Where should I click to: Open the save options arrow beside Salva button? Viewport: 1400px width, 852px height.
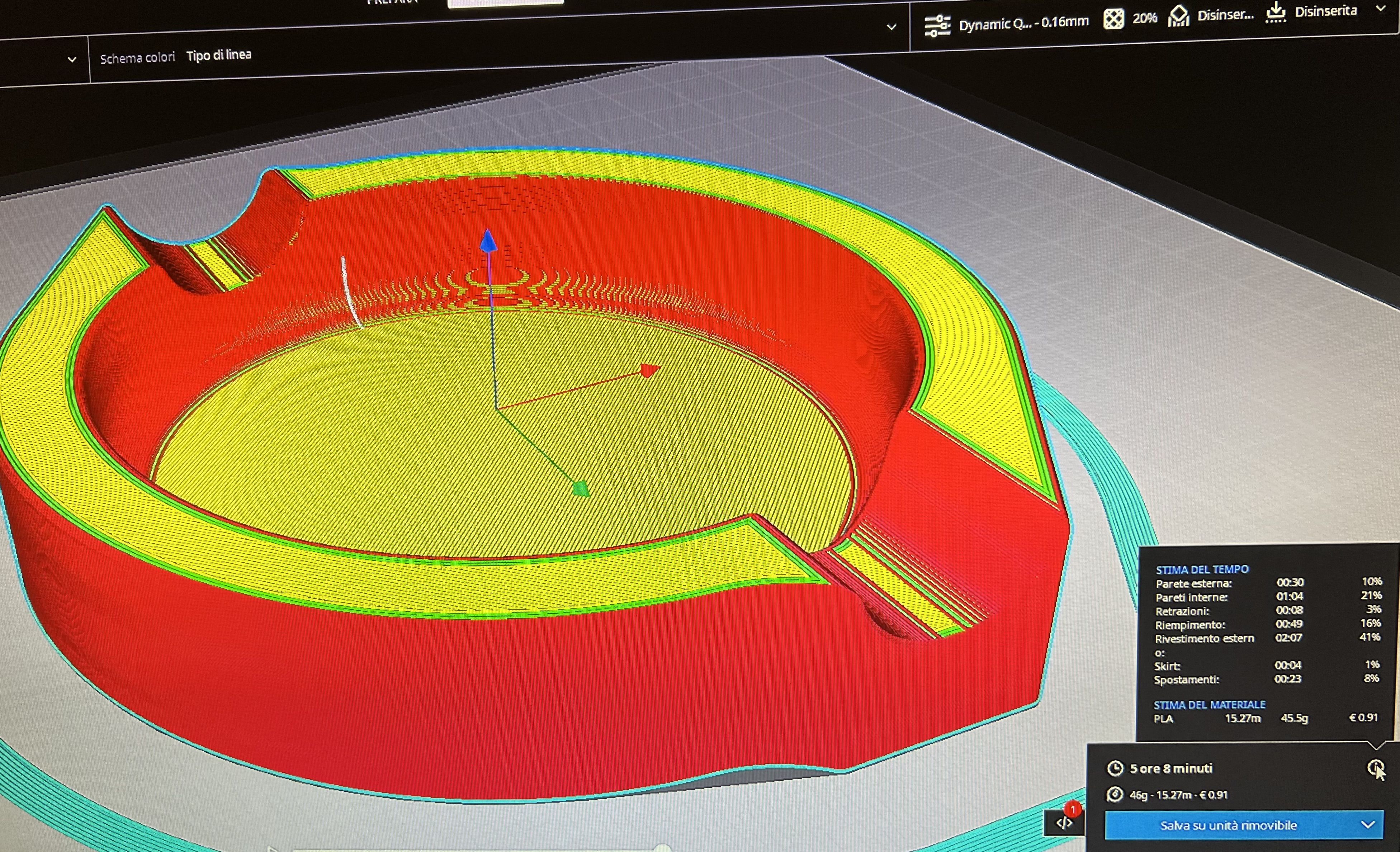(1368, 824)
